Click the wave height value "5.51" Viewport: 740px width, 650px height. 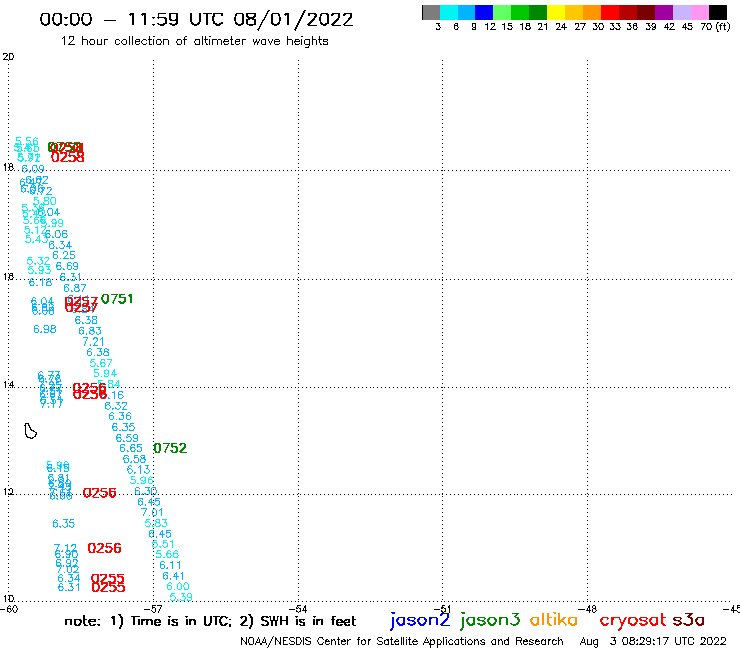[163, 544]
